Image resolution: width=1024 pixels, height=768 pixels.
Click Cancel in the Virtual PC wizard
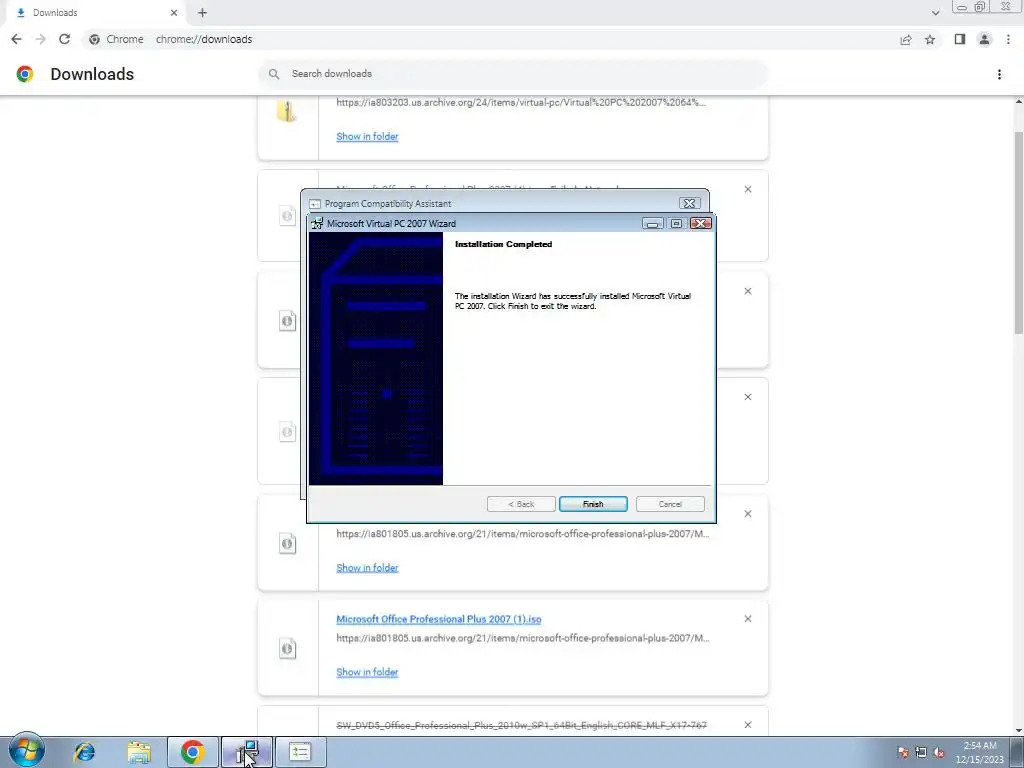[x=670, y=504]
